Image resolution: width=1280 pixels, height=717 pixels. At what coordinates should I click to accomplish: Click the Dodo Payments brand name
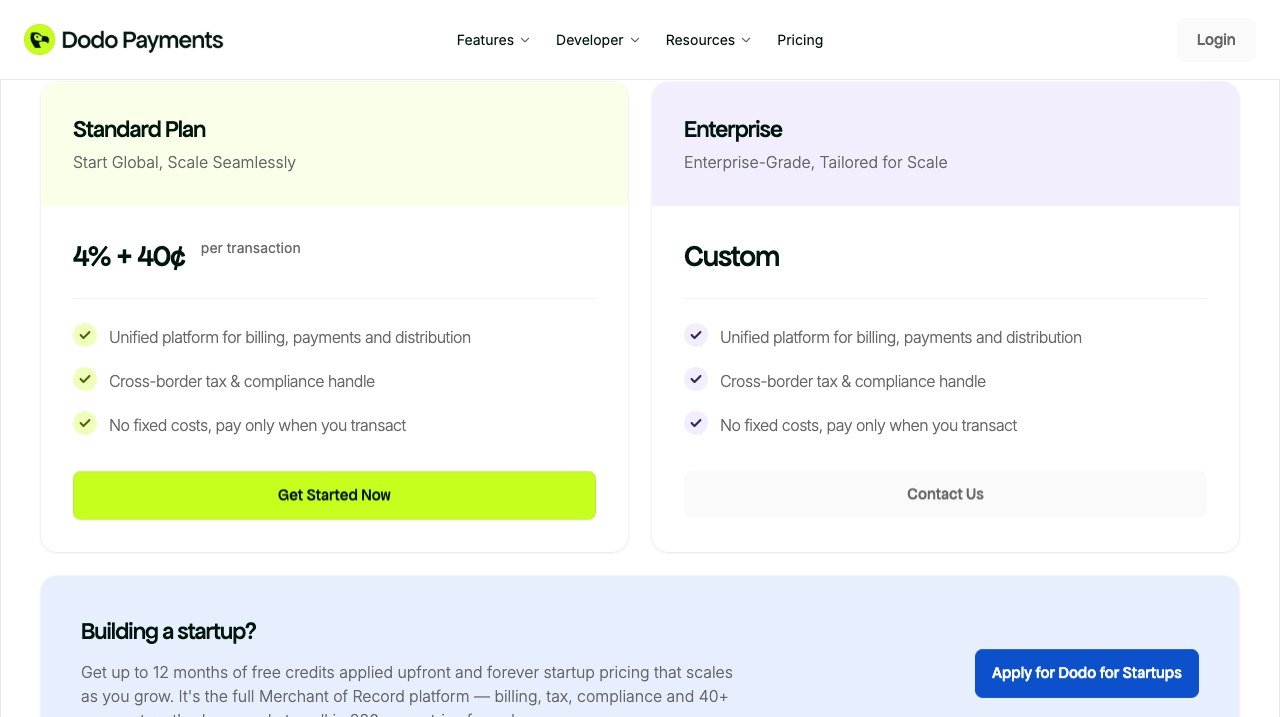(x=142, y=40)
